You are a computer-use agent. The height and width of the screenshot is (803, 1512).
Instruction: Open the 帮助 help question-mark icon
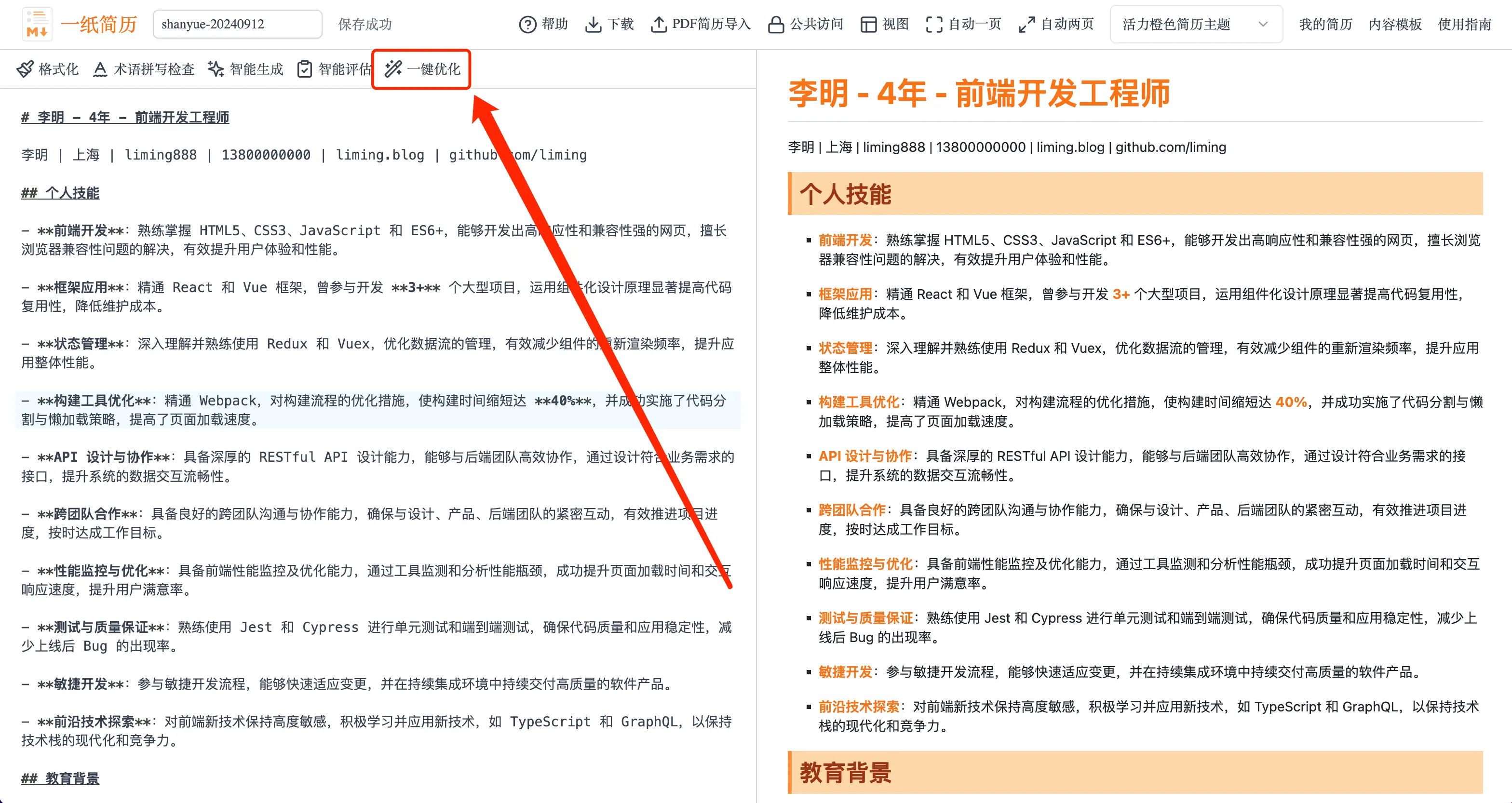pos(527,25)
